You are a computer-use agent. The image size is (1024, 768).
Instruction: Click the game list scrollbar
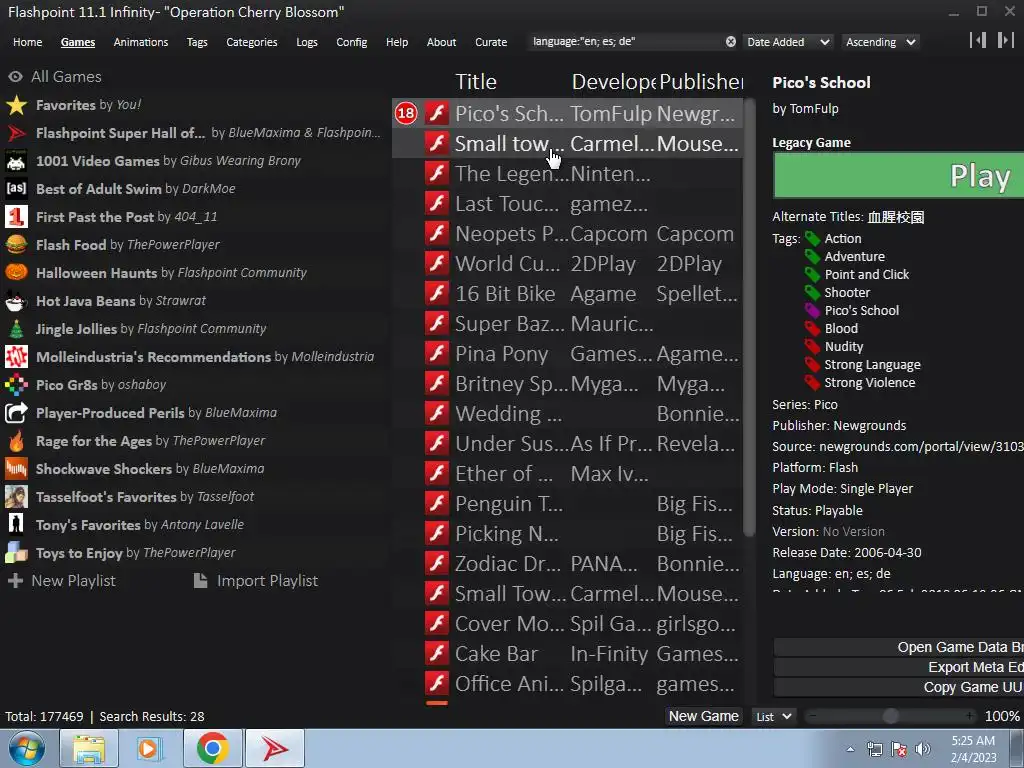tap(749, 317)
